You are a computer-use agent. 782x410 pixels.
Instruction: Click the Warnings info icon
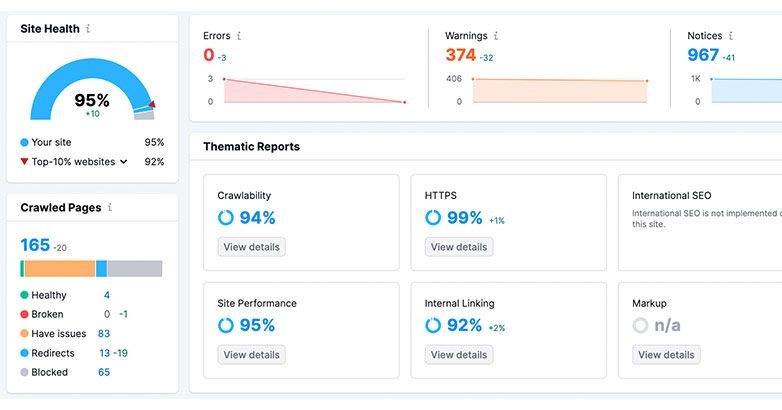point(496,36)
